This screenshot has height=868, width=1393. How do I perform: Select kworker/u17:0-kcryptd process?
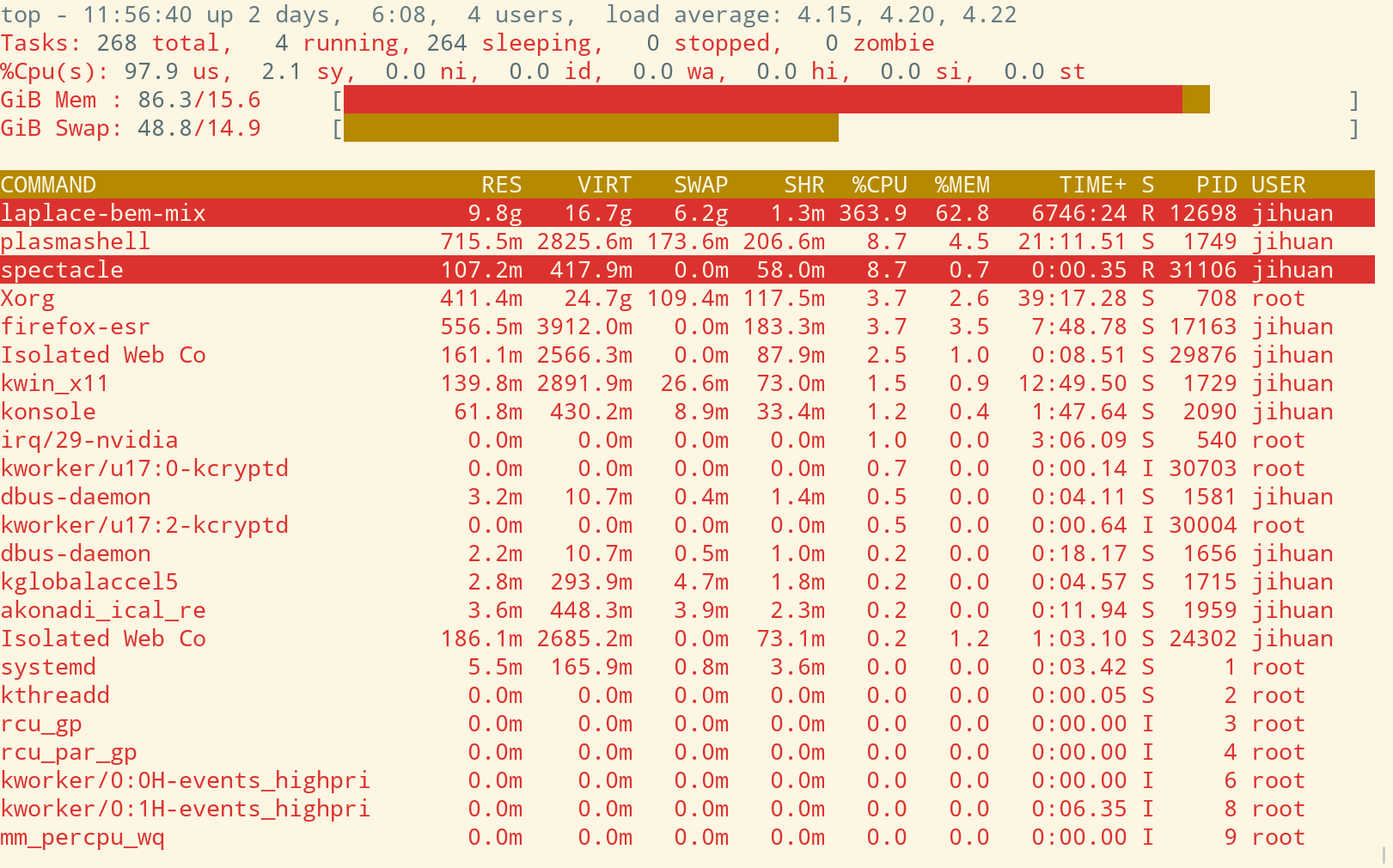coord(687,468)
